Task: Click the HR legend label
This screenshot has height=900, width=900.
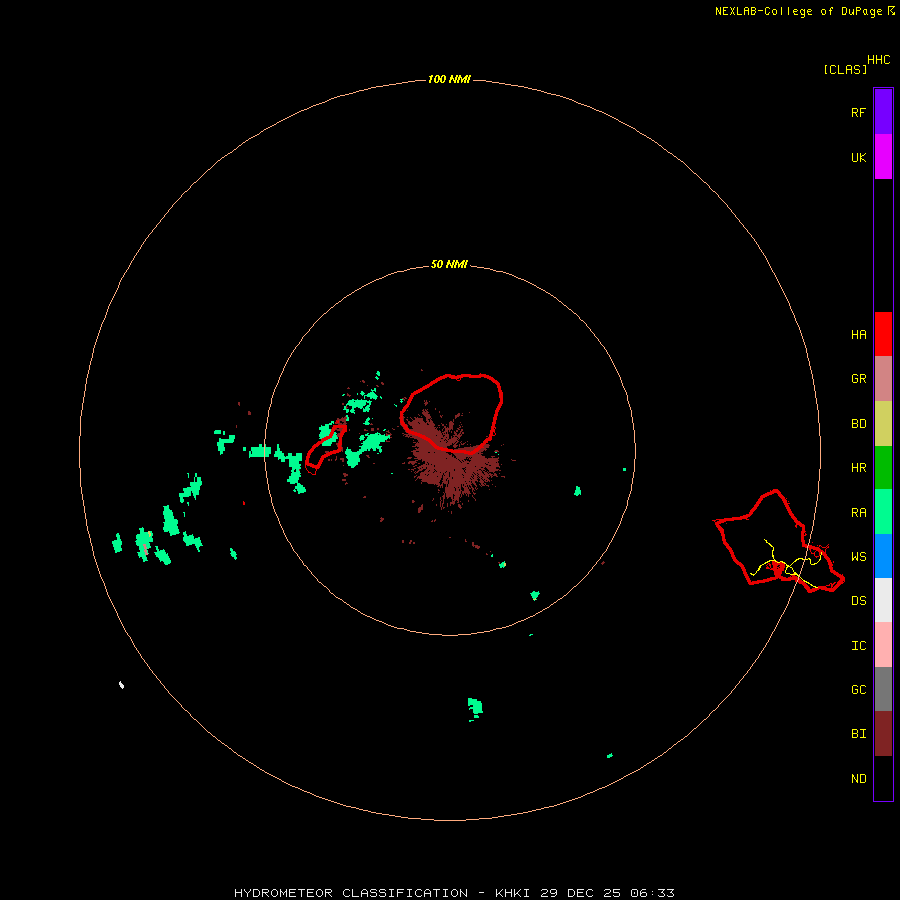Action: [x=858, y=468]
